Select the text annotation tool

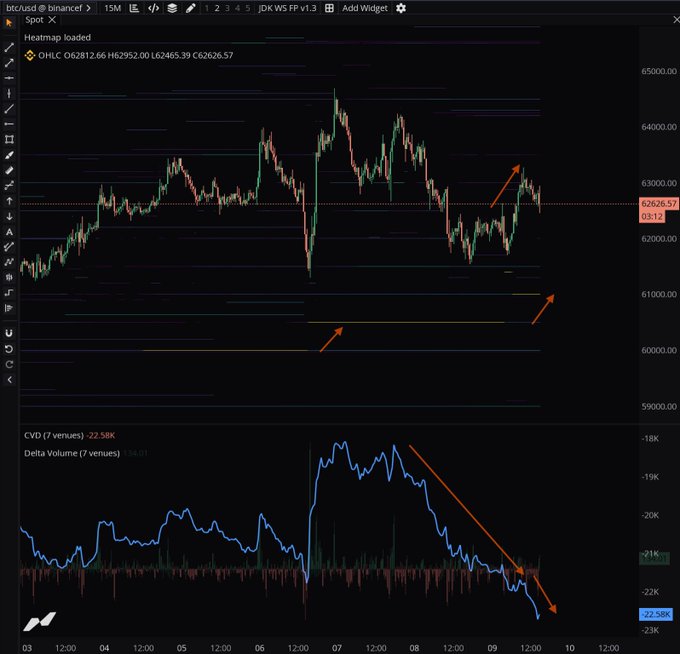9,232
